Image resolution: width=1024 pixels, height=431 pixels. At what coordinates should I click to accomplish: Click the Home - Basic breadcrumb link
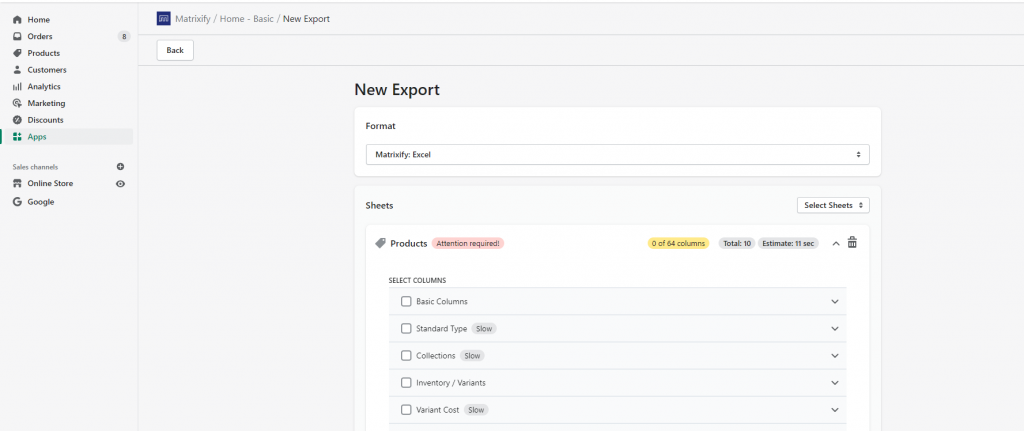tap(247, 19)
